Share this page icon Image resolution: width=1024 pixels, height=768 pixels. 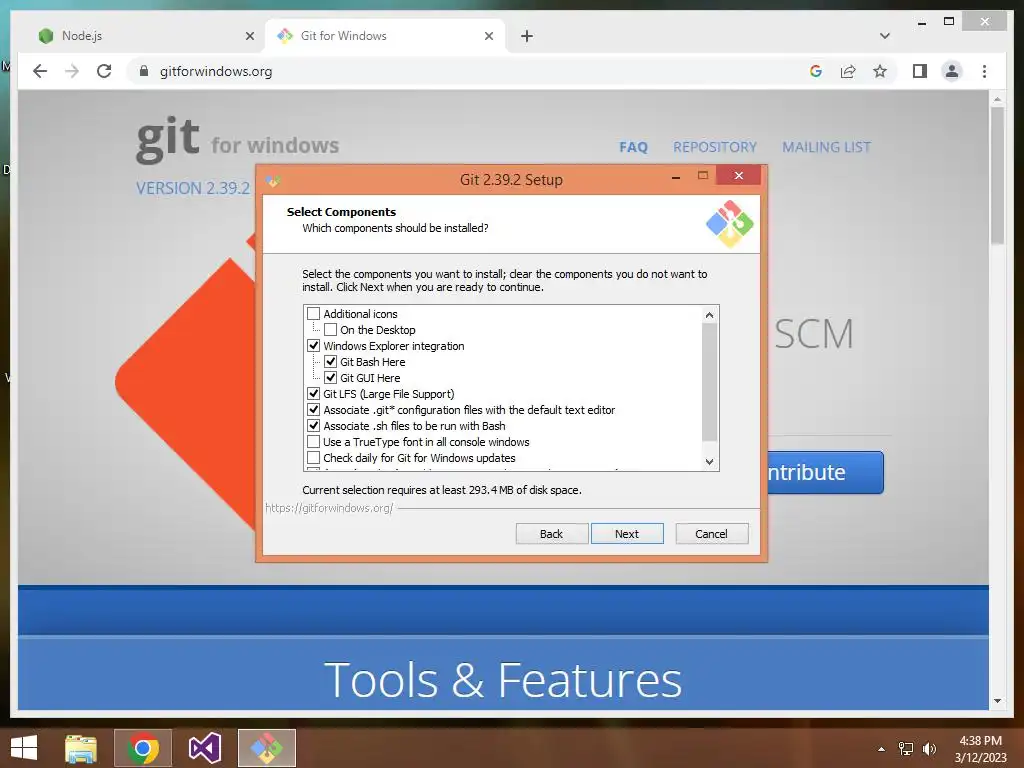(x=848, y=71)
